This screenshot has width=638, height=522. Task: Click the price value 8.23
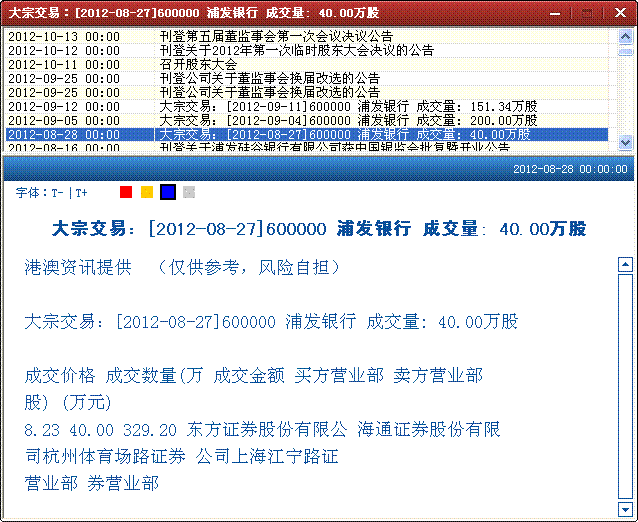coord(42,430)
